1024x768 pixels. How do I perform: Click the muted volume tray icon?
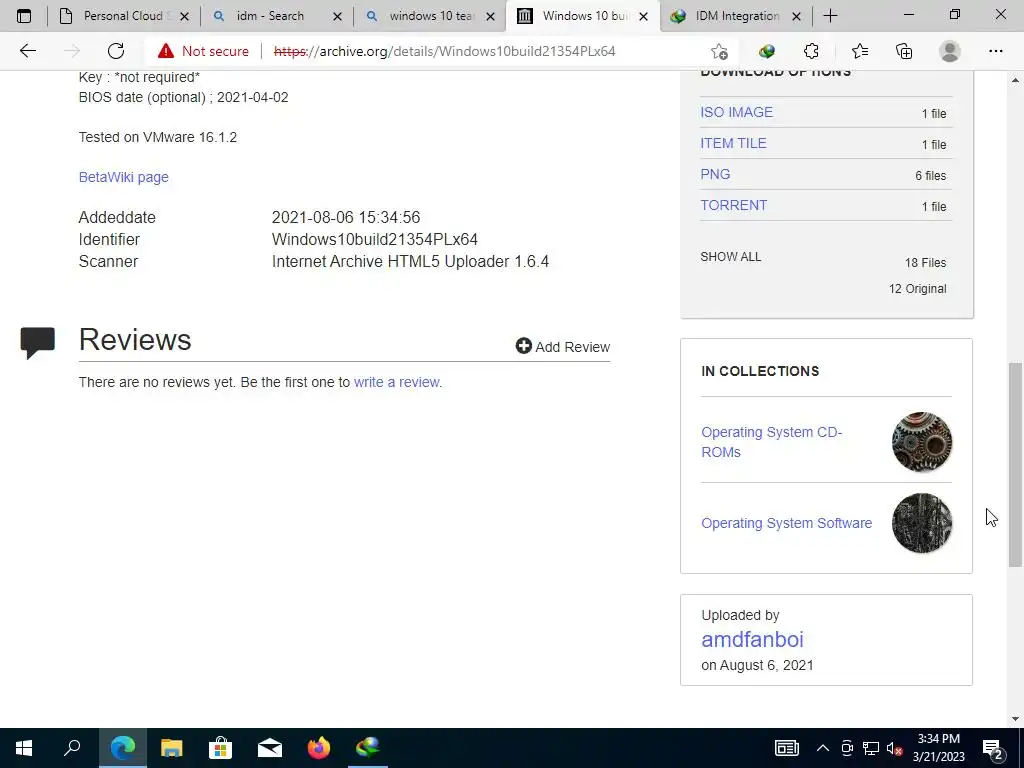[x=895, y=748]
